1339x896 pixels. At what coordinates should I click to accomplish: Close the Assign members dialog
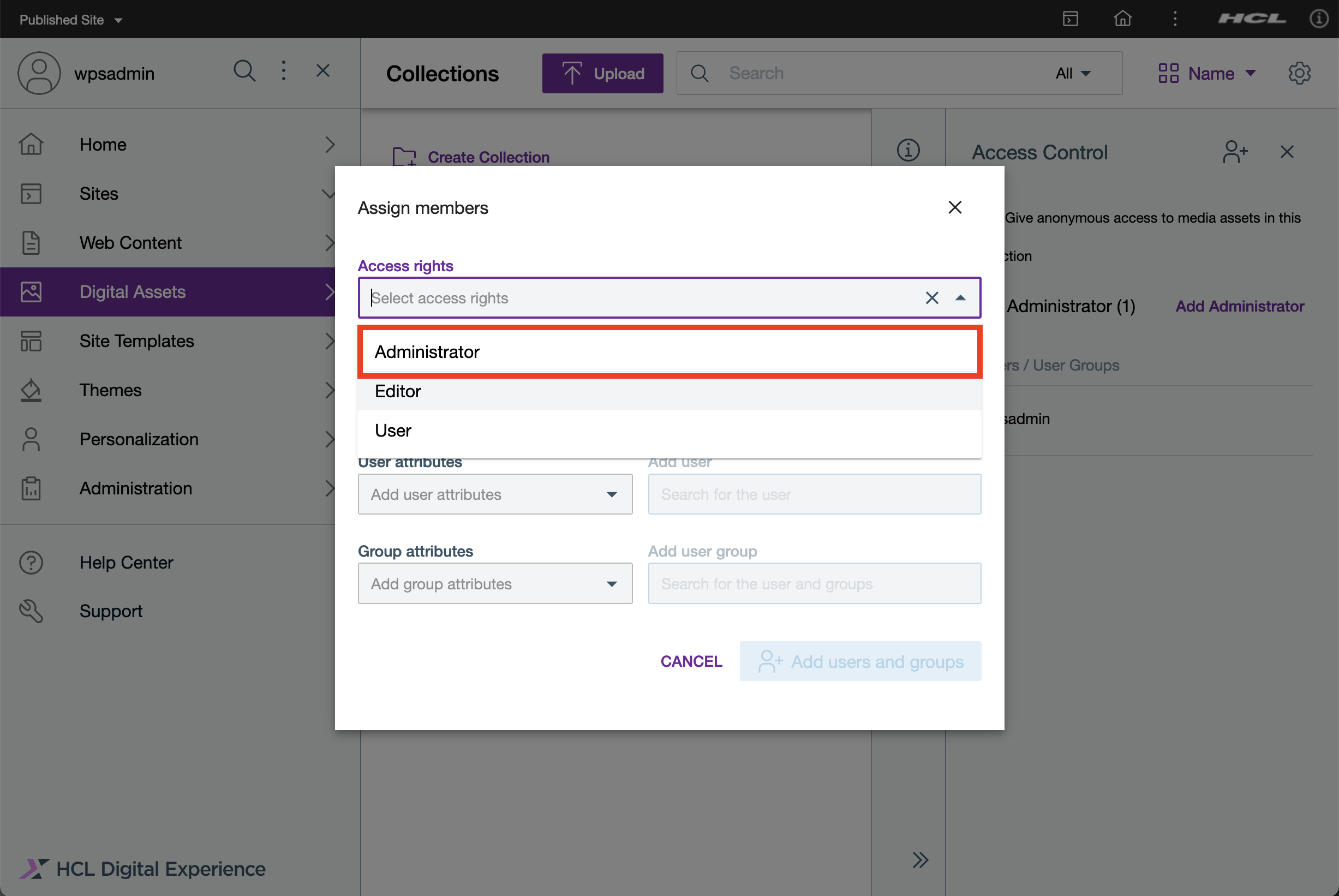pyautogui.click(x=954, y=207)
